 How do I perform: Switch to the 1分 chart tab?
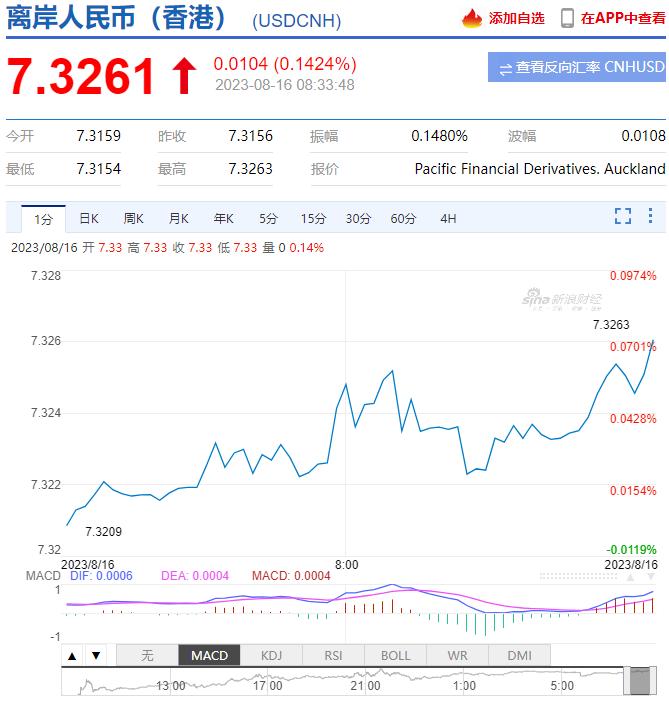pos(44,219)
